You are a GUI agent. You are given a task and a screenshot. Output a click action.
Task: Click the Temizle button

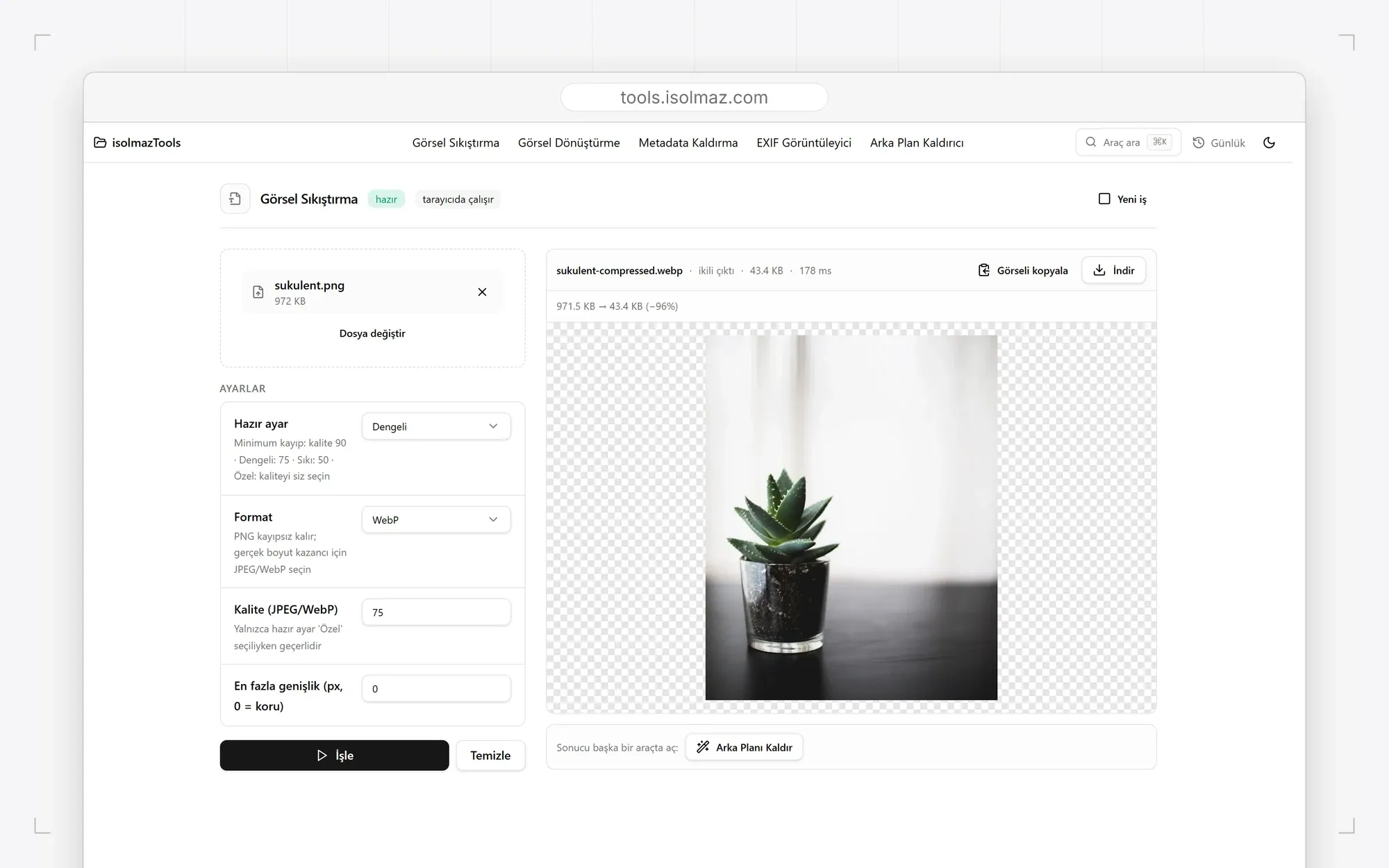pos(490,756)
